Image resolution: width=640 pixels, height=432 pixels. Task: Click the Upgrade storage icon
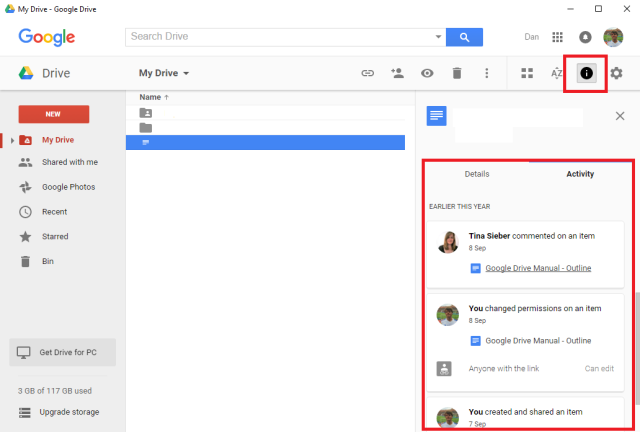coord(25,412)
